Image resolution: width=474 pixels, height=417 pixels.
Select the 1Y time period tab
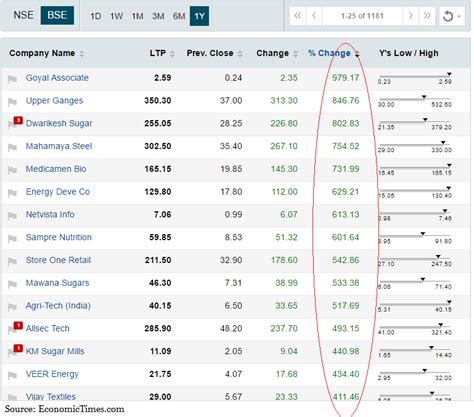pyautogui.click(x=199, y=16)
